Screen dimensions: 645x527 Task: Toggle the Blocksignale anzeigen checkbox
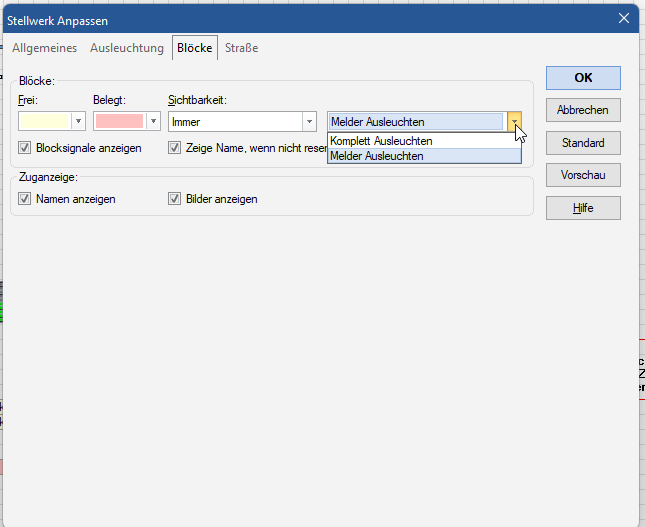25,148
